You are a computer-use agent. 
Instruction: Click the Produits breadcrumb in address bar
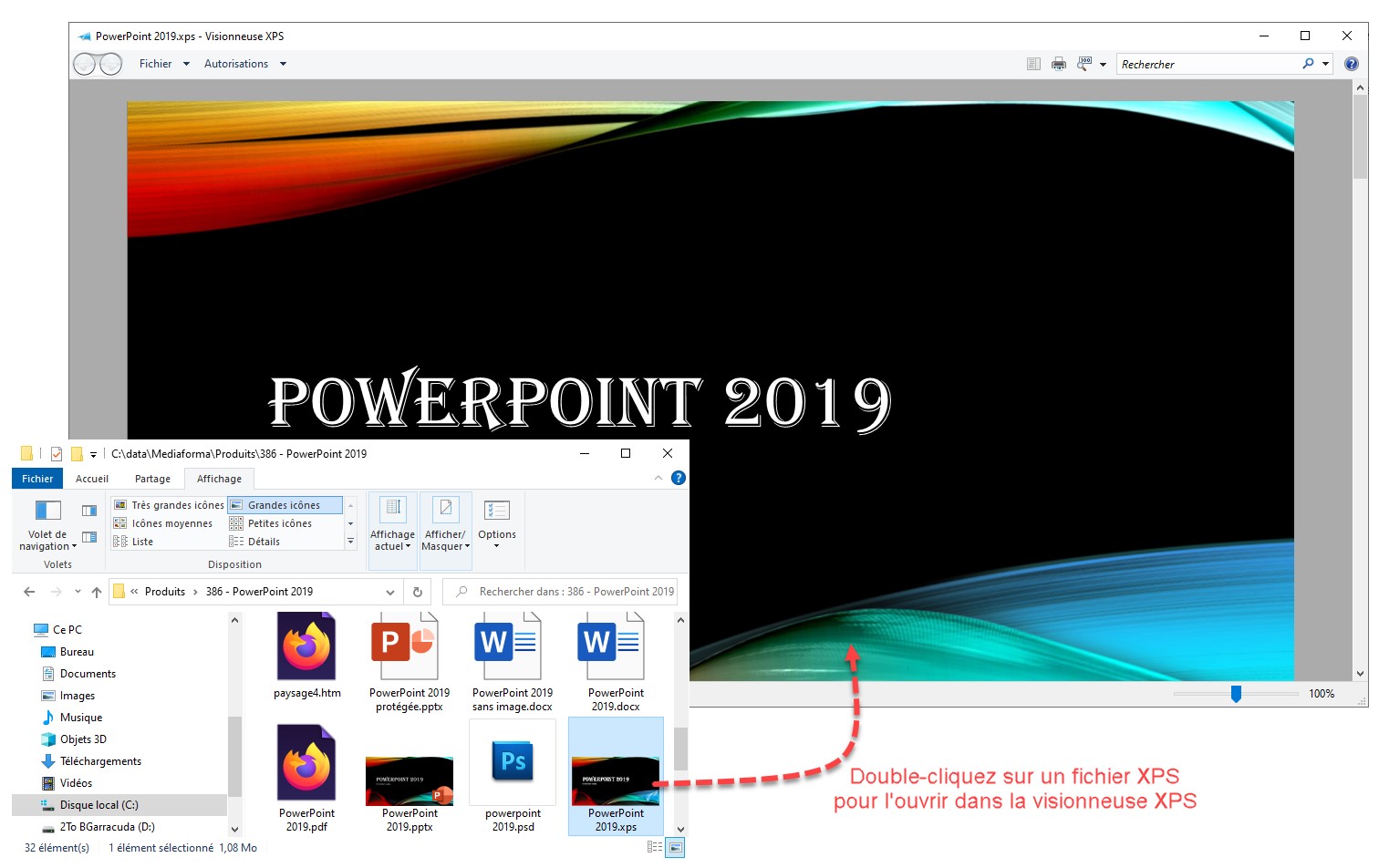tap(165, 592)
